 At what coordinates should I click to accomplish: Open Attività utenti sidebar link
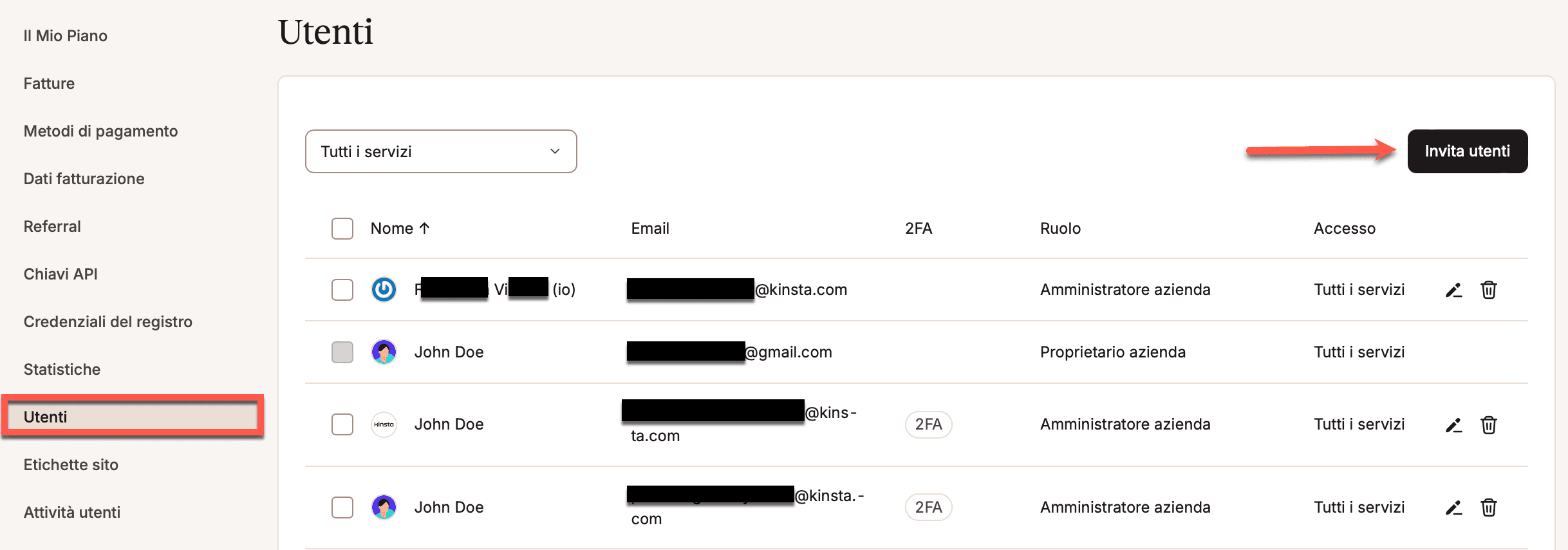pos(72,513)
